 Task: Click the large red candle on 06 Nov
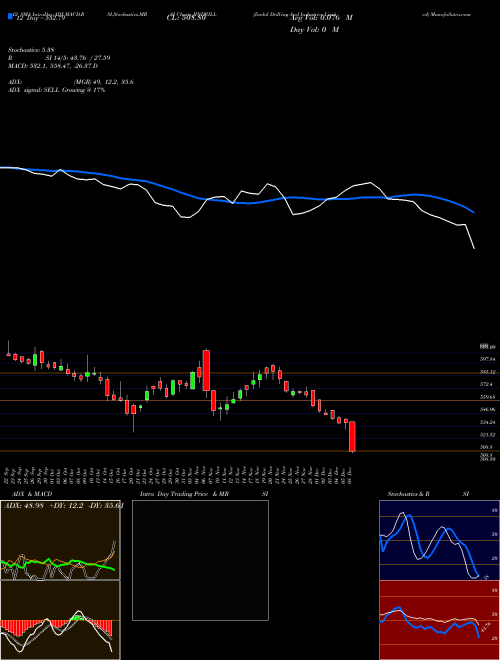206,370
